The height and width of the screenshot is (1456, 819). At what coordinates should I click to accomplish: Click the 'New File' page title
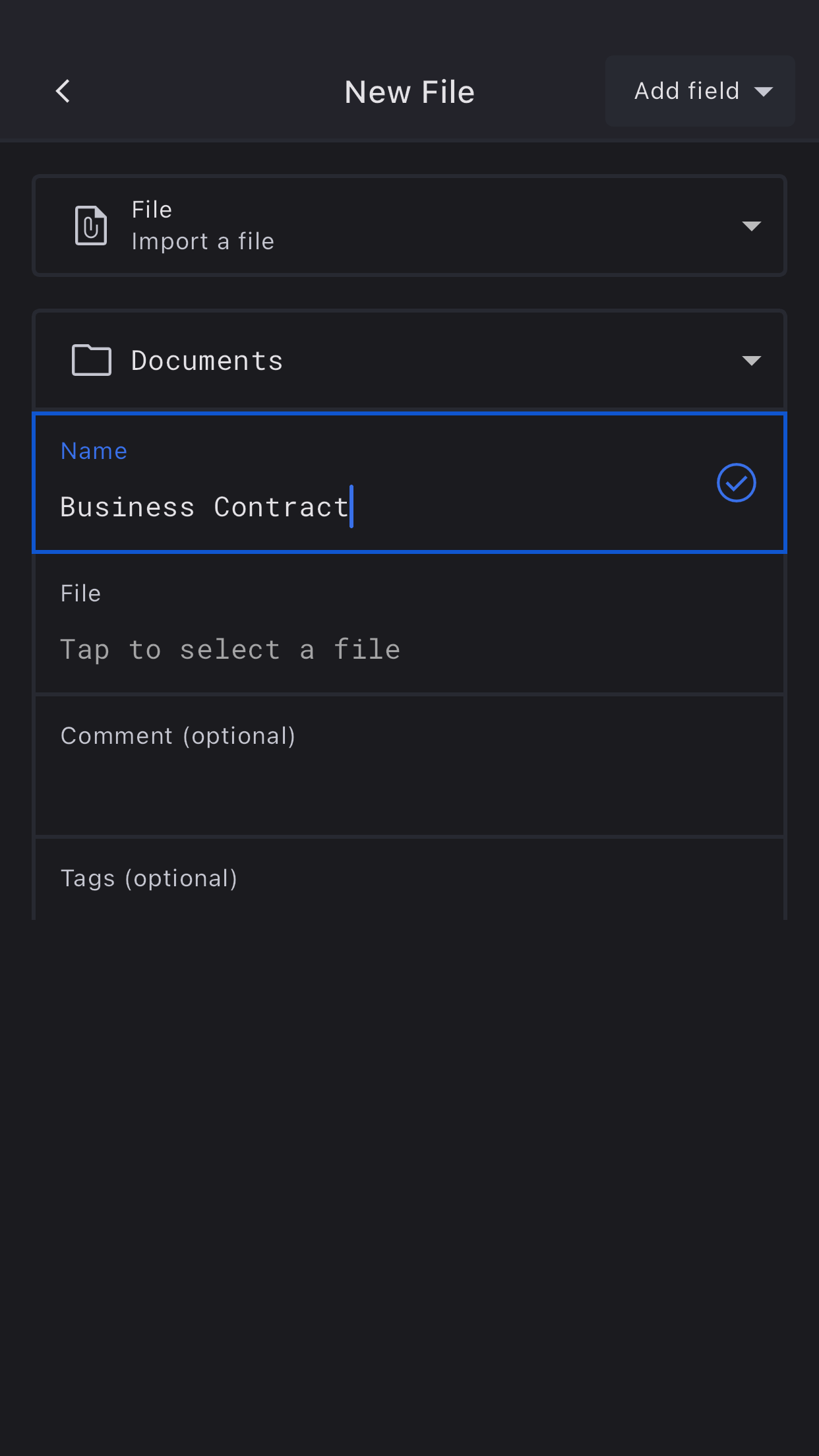pos(409,92)
